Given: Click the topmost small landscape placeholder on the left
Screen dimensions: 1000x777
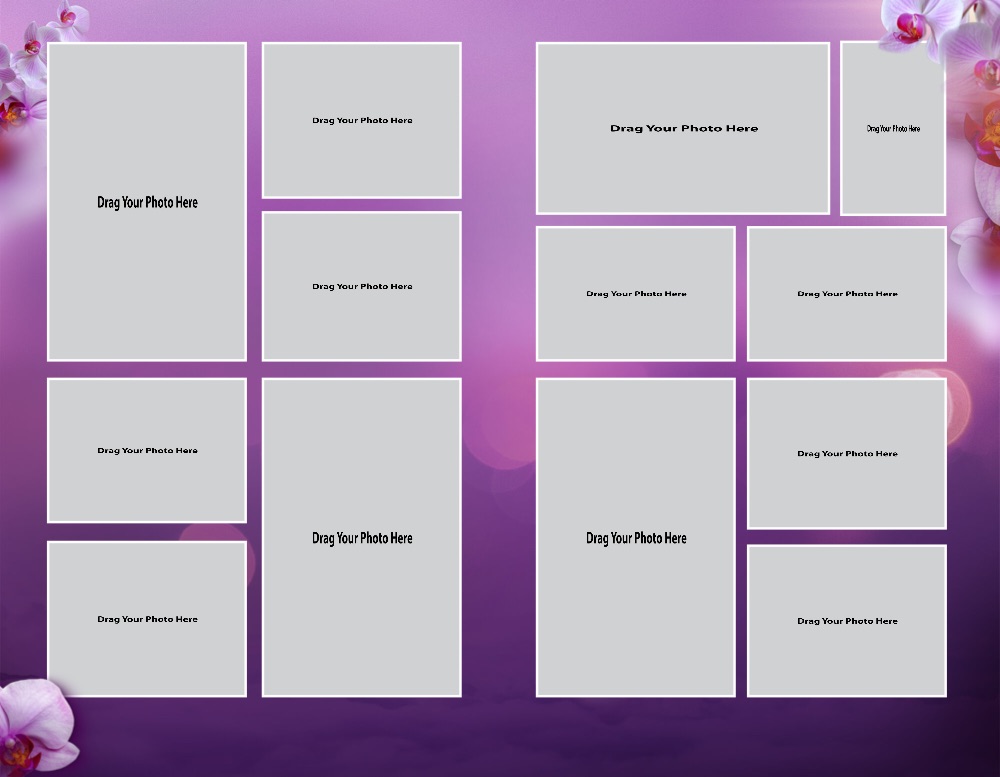Looking at the screenshot, I should [361, 119].
